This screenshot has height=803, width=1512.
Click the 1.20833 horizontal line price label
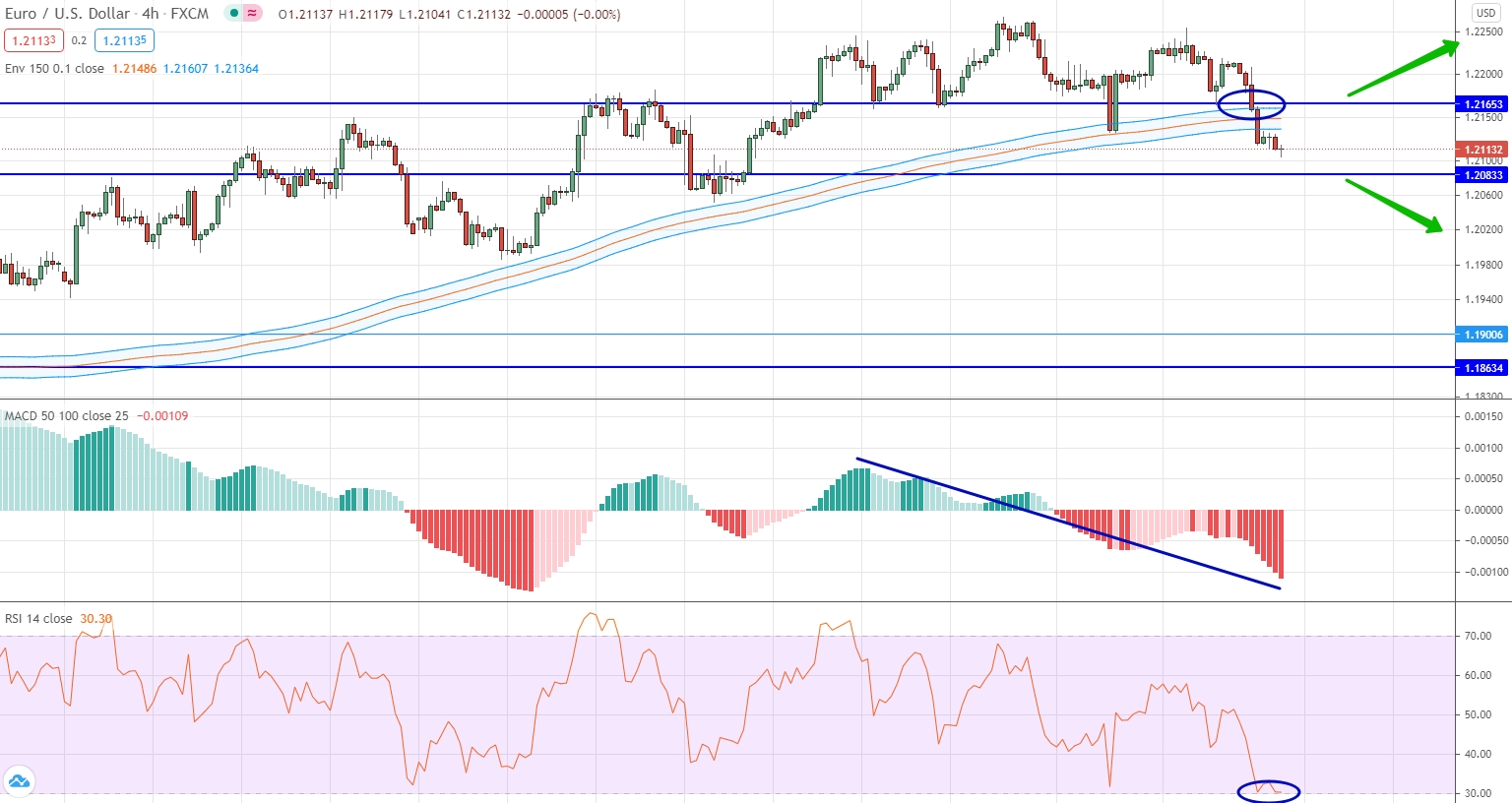[1483, 175]
